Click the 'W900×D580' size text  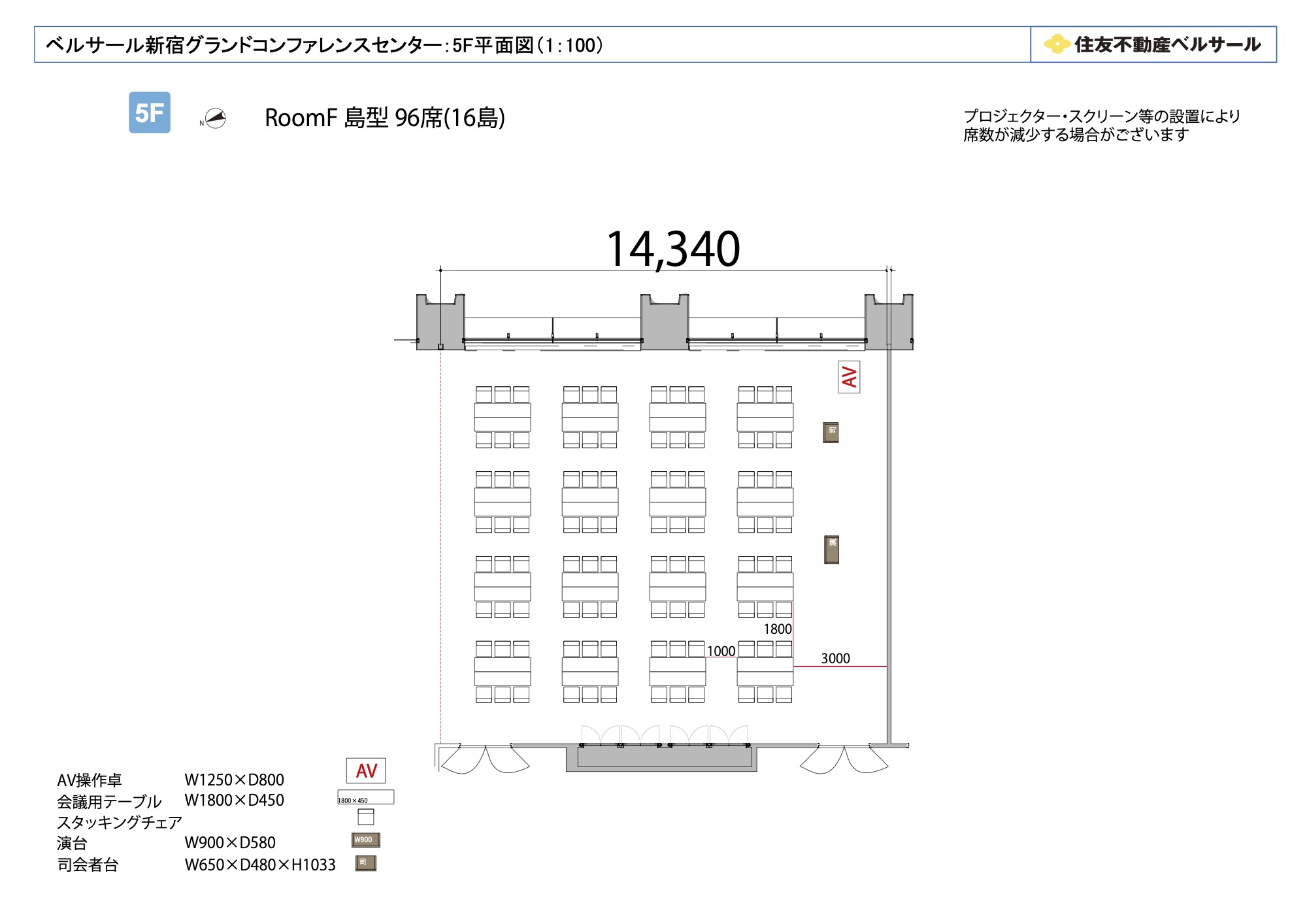(x=230, y=842)
